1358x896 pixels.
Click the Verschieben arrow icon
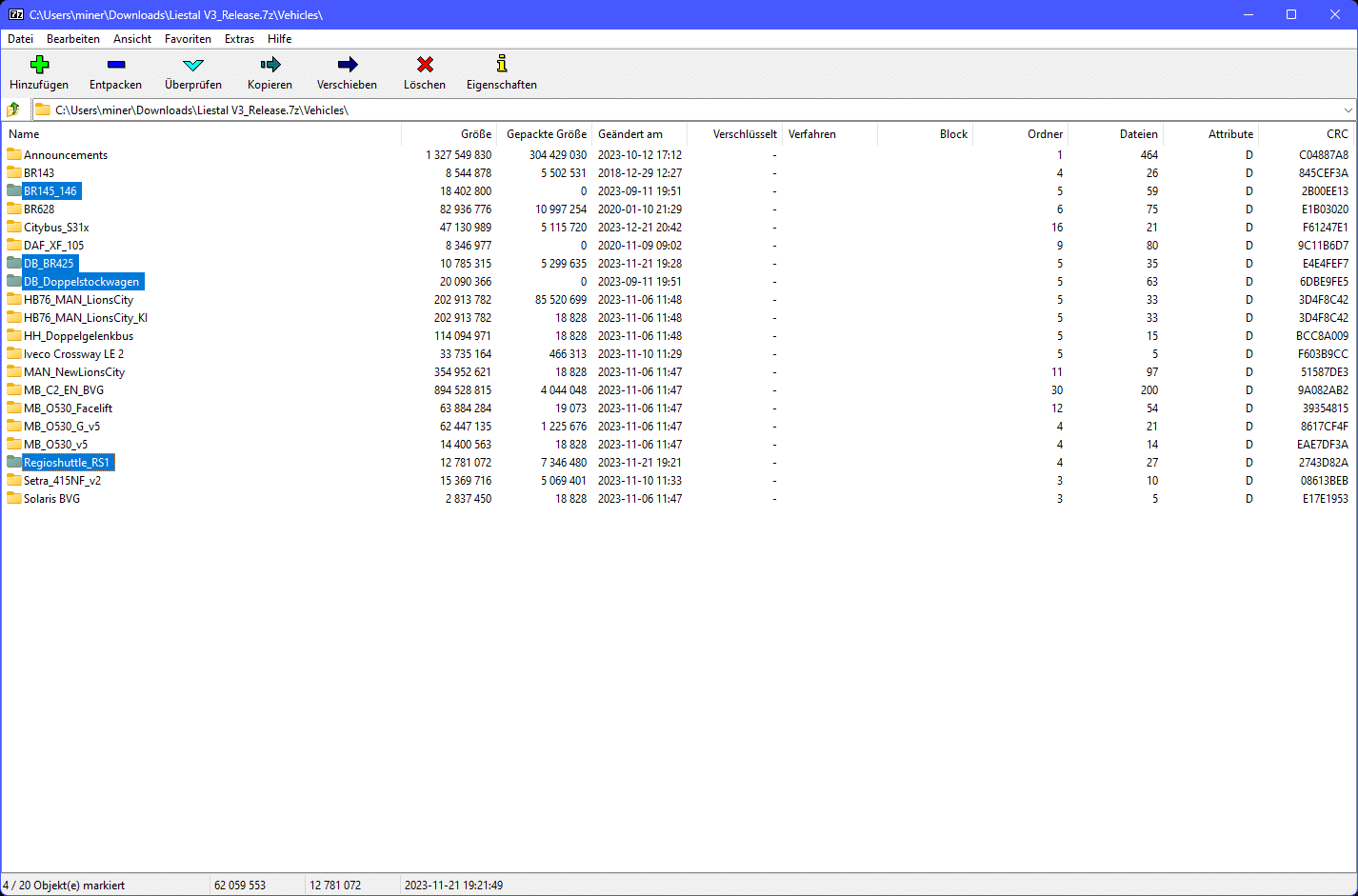pyautogui.click(x=347, y=65)
